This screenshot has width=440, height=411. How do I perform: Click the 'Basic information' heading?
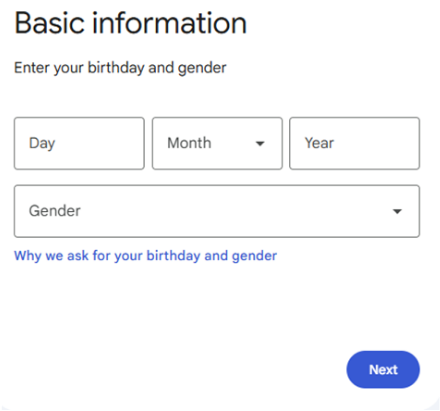(x=131, y=23)
